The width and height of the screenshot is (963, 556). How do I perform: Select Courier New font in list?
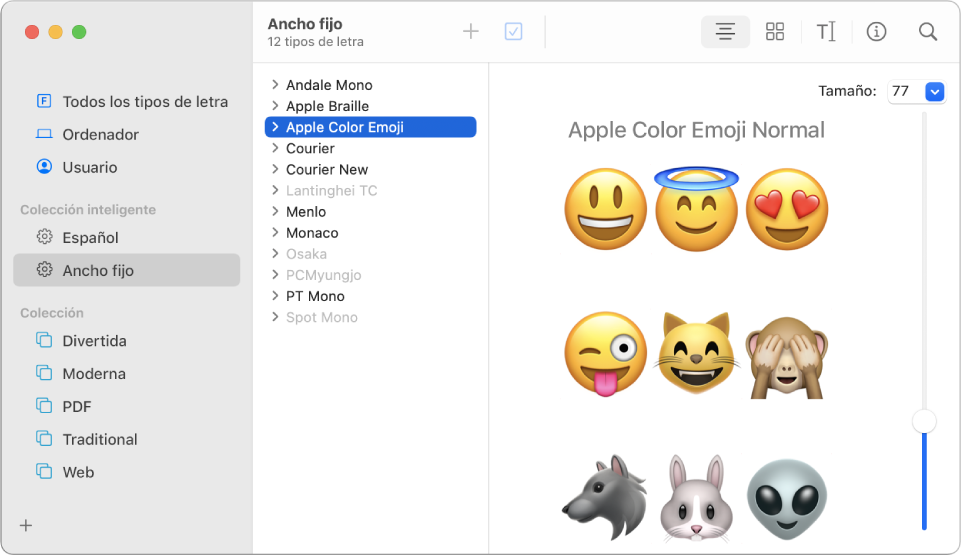327,169
